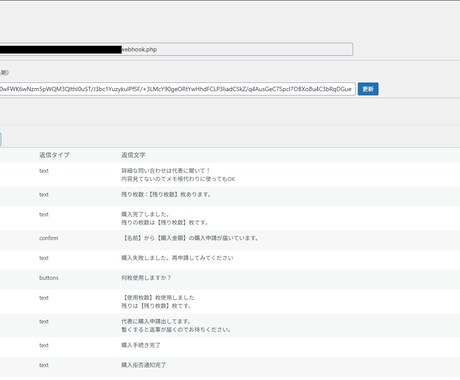Screen dimensions: 460x380
Task: Click the 購入申請が届いています confirm message
Action: coord(190,238)
